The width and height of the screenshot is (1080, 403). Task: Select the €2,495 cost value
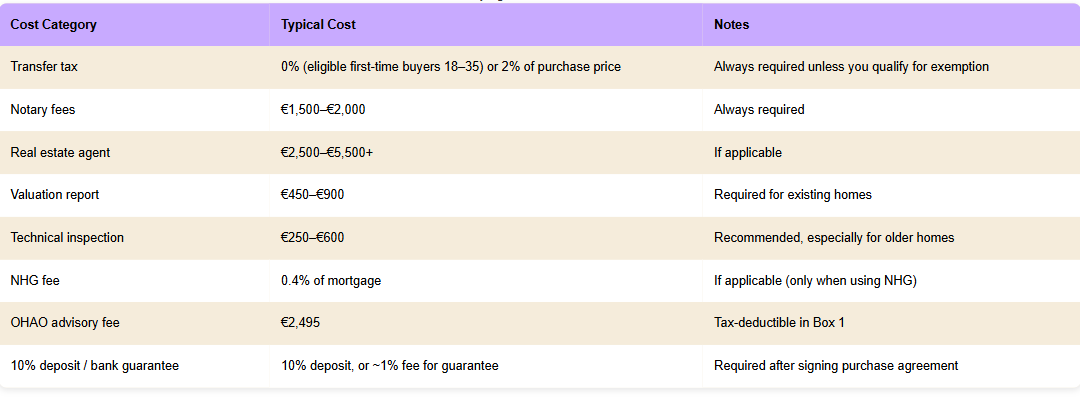300,323
